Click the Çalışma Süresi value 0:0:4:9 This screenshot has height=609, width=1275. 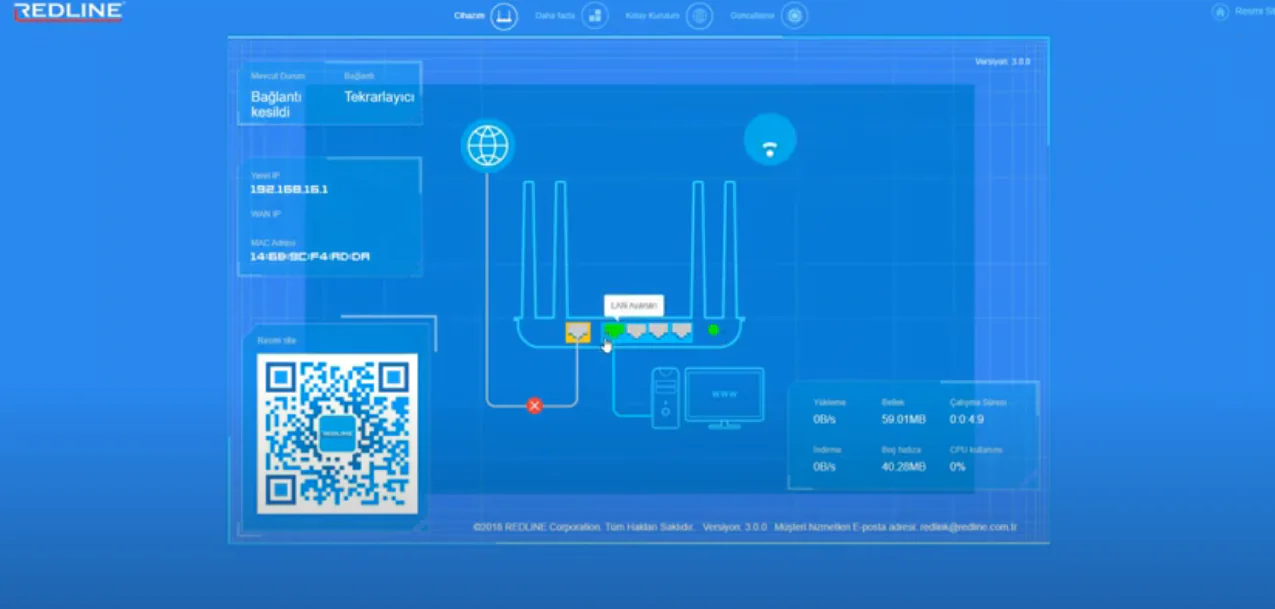point(967,420)
